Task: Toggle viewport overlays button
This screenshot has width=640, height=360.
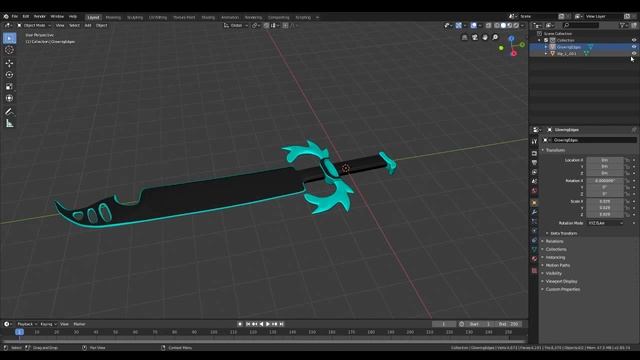Action: (x=473, y=25)
